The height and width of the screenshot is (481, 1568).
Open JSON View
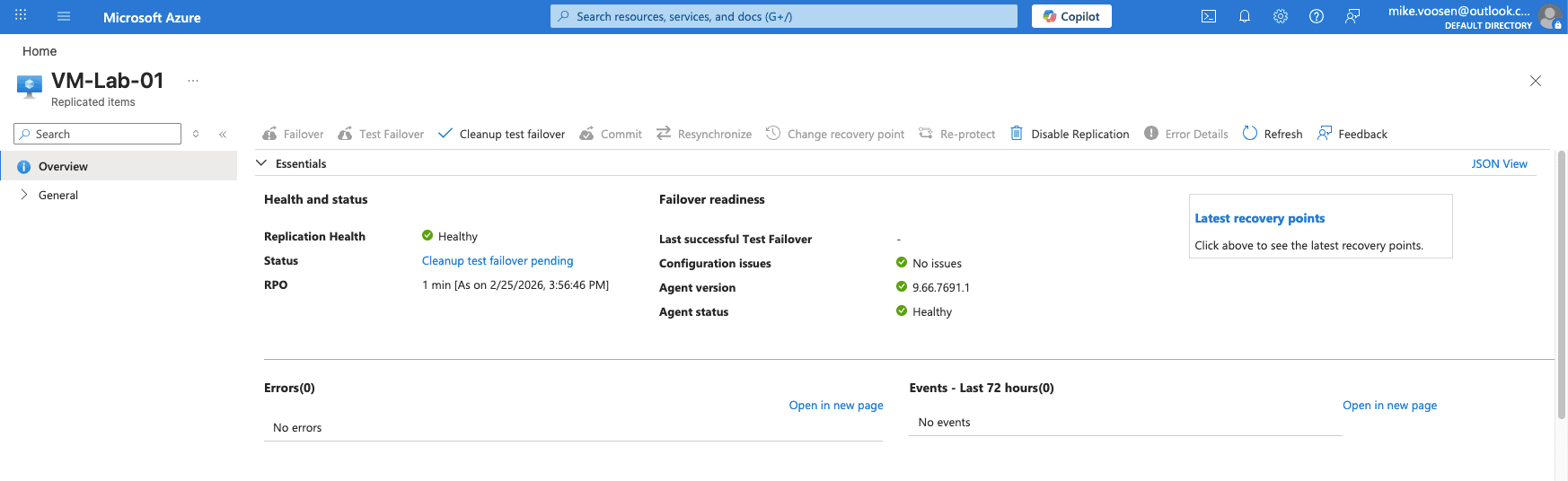coord(1499,163)
